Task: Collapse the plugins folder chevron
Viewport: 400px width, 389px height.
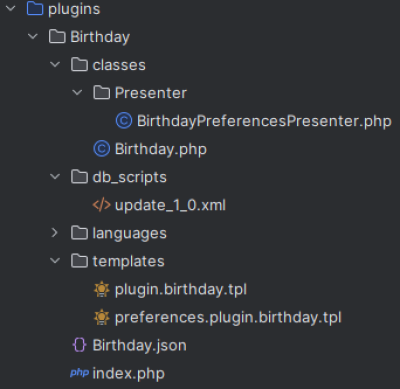Action: (x=11, y=8)
